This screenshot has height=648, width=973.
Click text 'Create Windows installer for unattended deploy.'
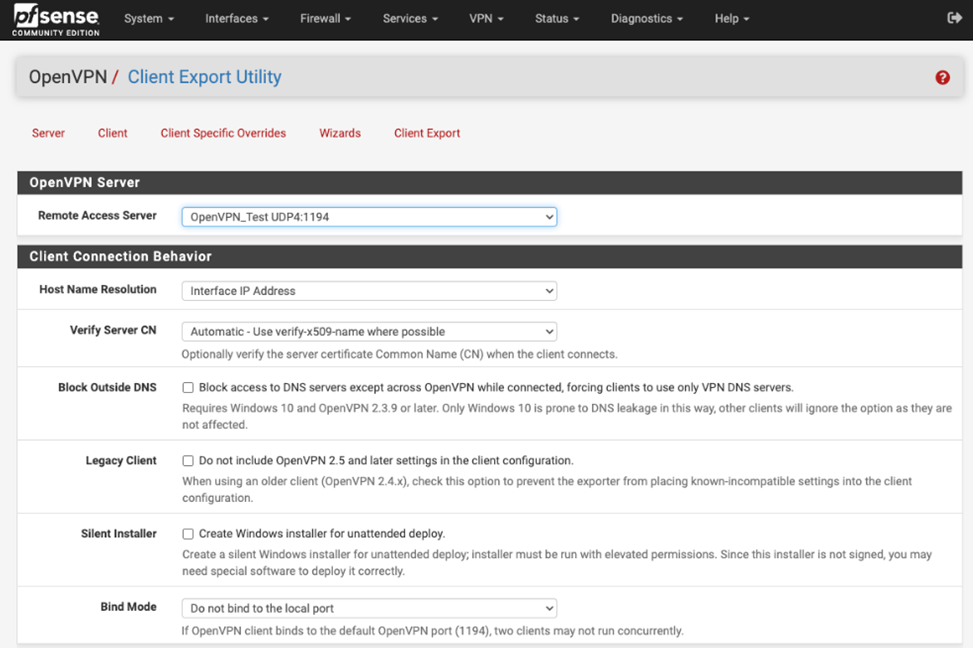coord(322,534)
